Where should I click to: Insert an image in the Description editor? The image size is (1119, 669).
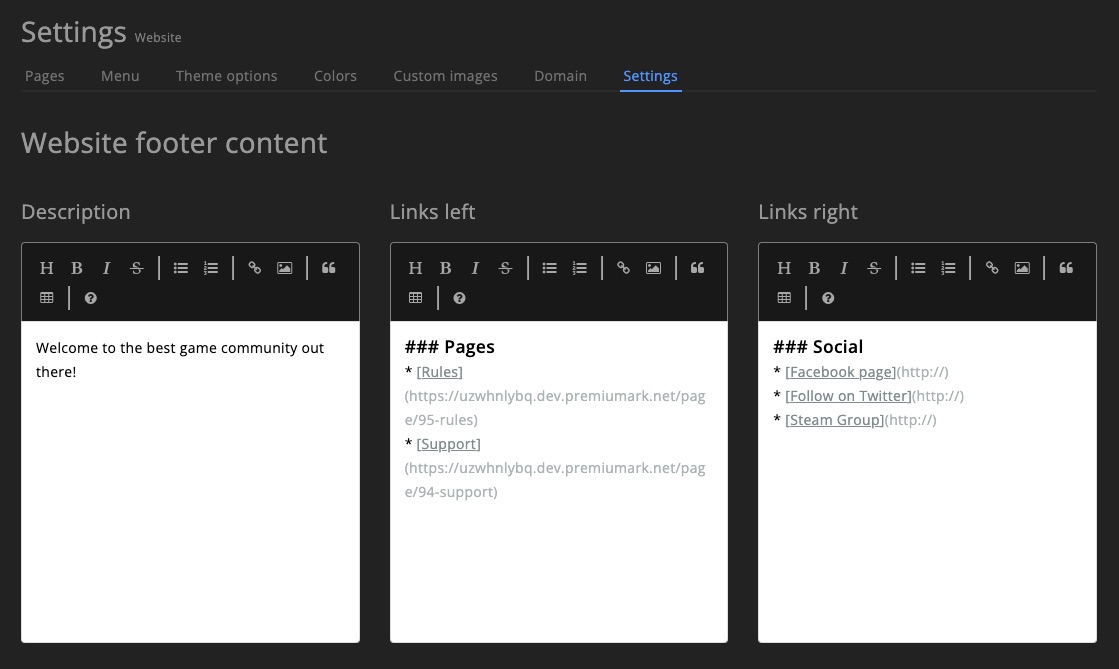[284, 267]
